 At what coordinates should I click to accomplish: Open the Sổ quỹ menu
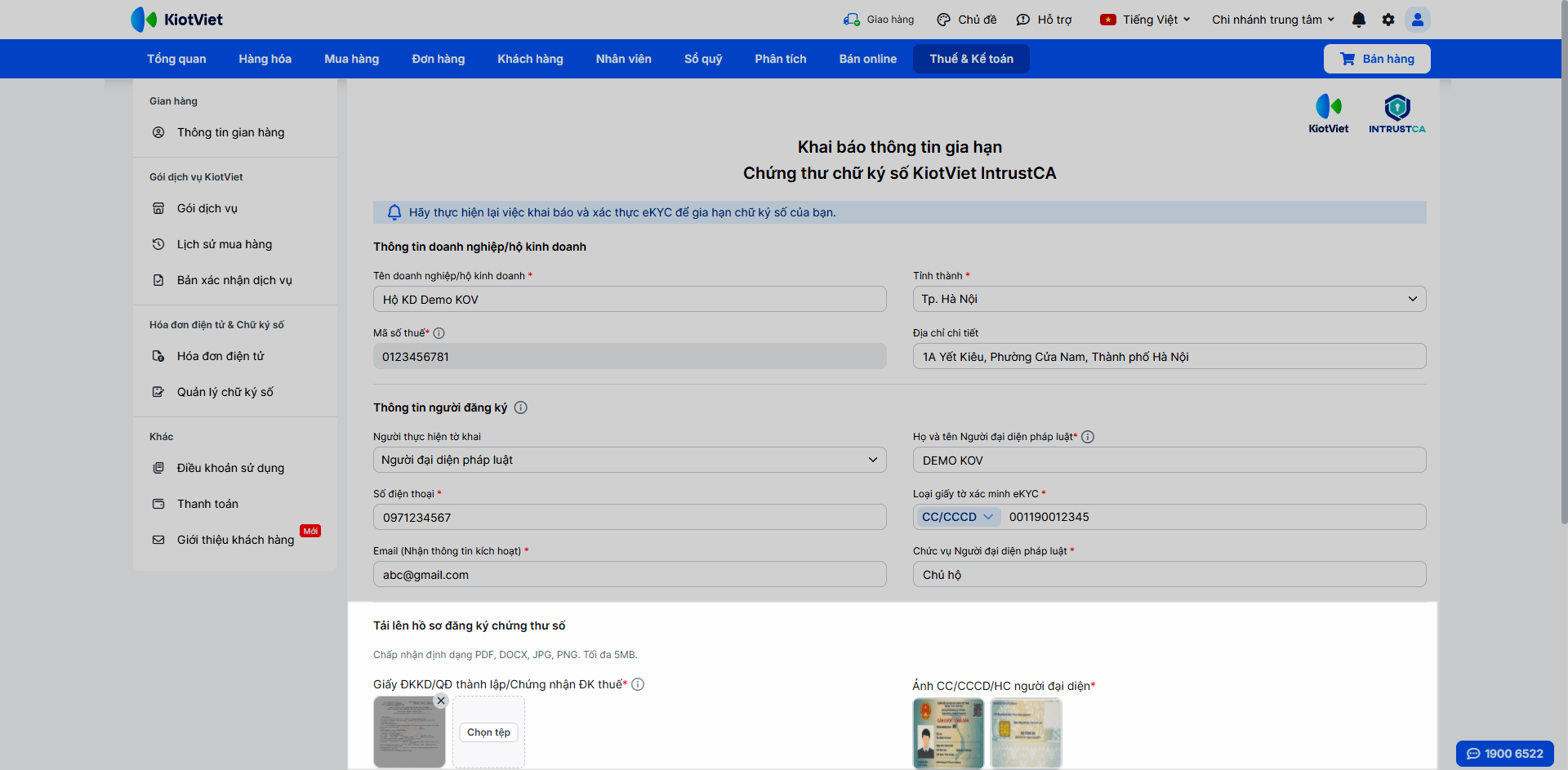[703, 59]
